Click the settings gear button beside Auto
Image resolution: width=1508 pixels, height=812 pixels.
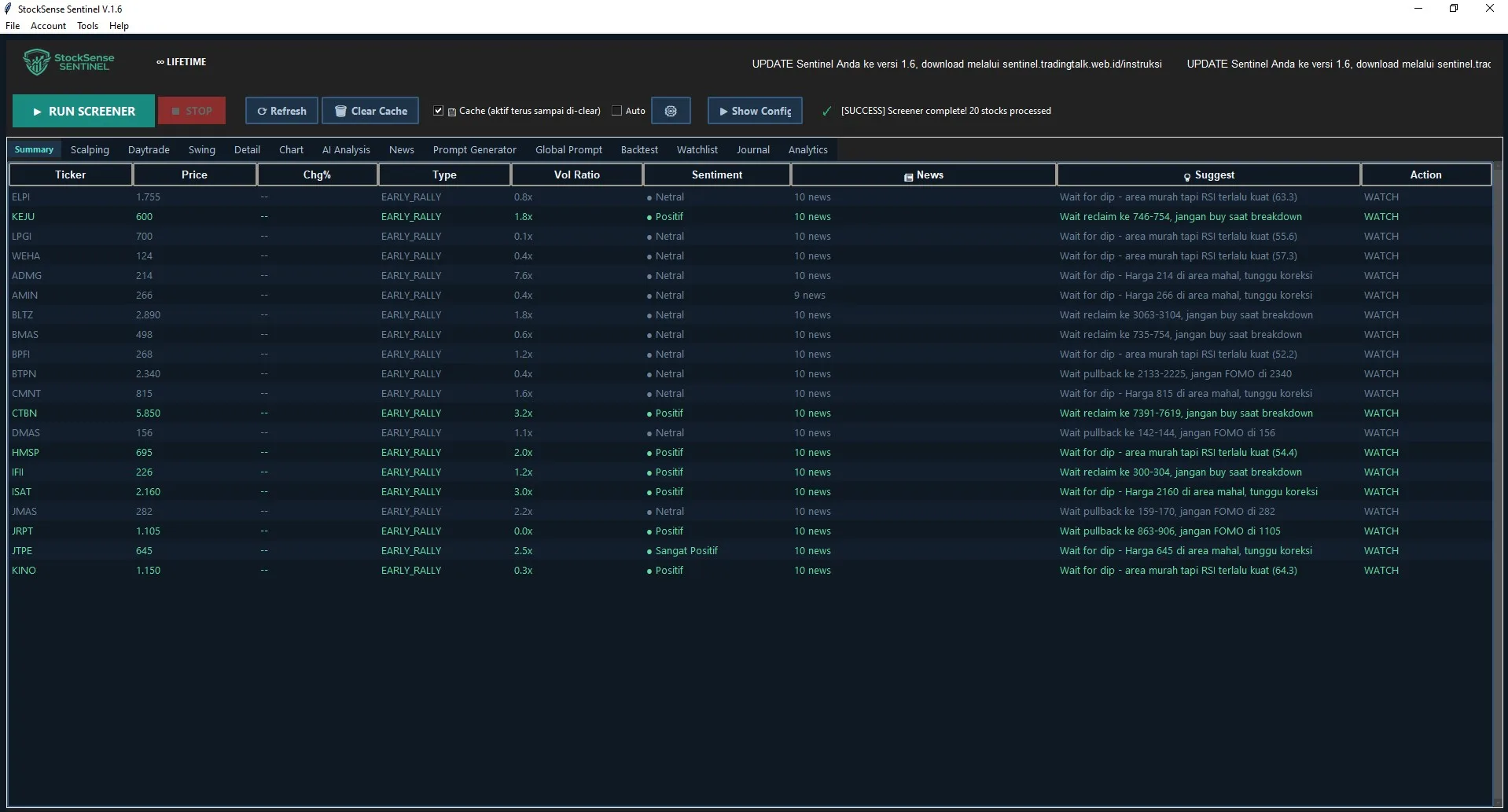point(671,111)
